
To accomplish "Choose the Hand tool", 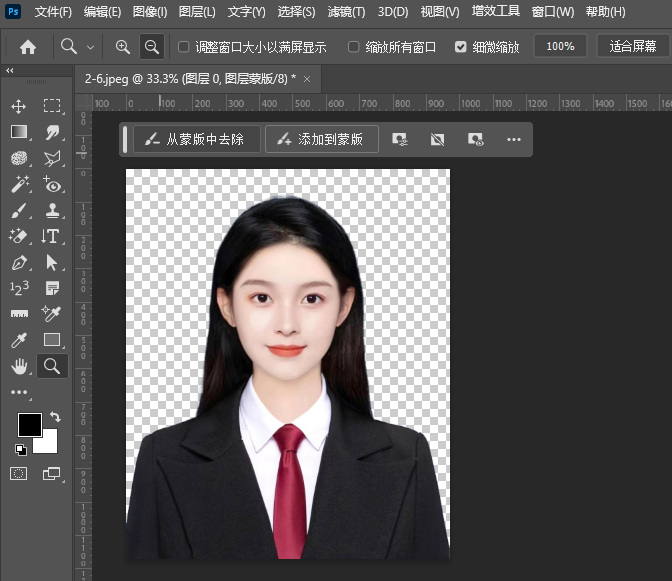I will point(19,367).
